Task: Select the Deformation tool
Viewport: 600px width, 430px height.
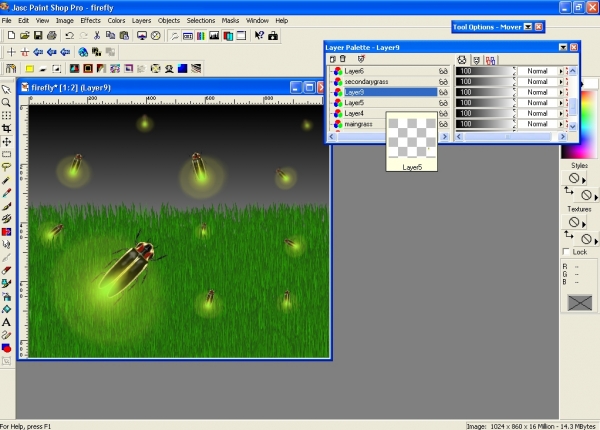Action: 6,116
